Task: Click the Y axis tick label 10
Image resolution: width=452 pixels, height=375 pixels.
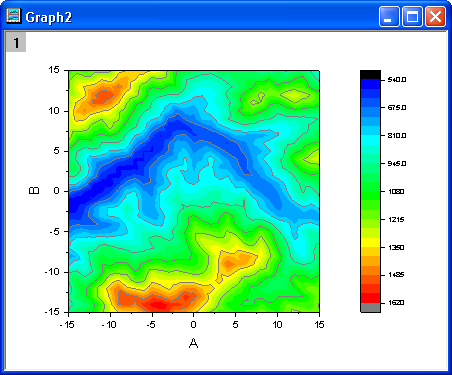Action: coord(54,111)
